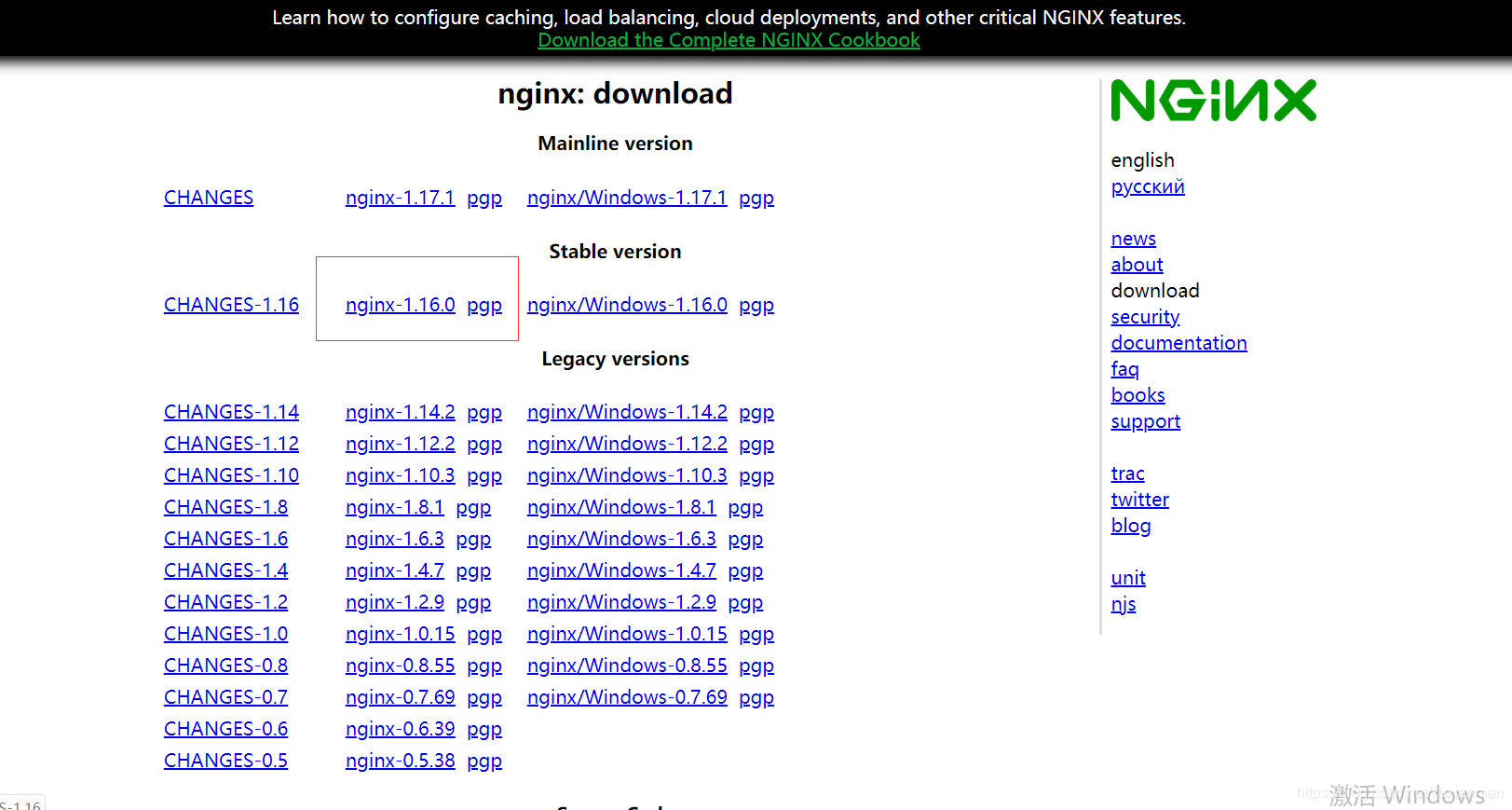The width and height of the screenshot is (1512, 810).
Task: Open pgp signature for nginx/Windows-1.17.1
Action: click(756, 199)
